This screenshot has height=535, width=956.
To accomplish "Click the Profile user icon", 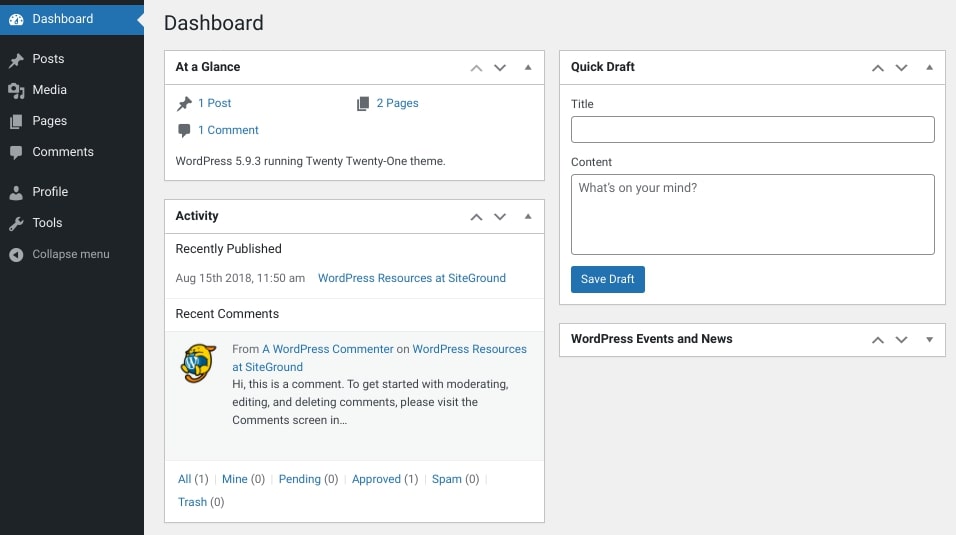I will (16, 192).
